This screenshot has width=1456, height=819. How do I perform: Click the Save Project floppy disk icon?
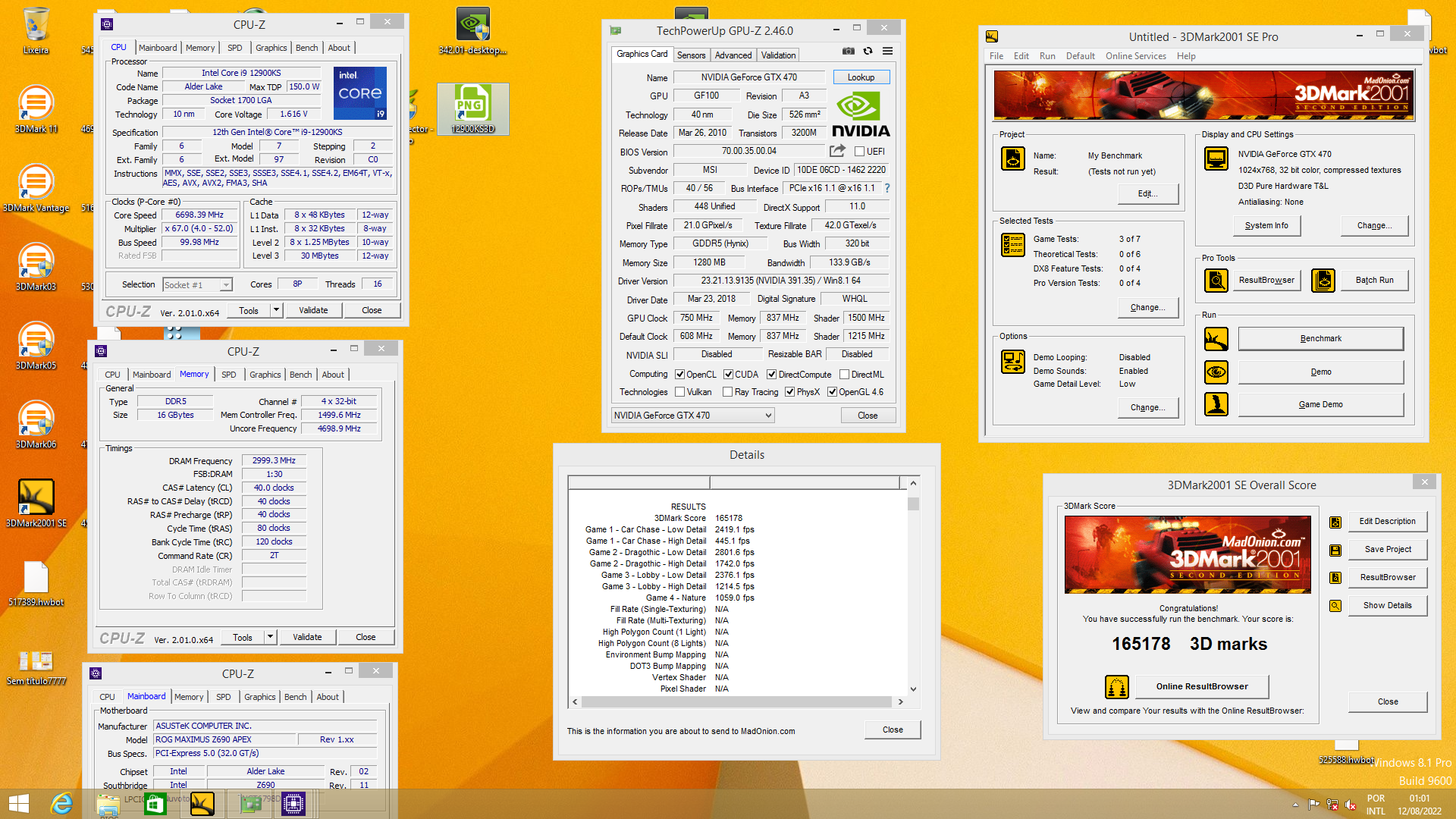[x=1335, y=550]
